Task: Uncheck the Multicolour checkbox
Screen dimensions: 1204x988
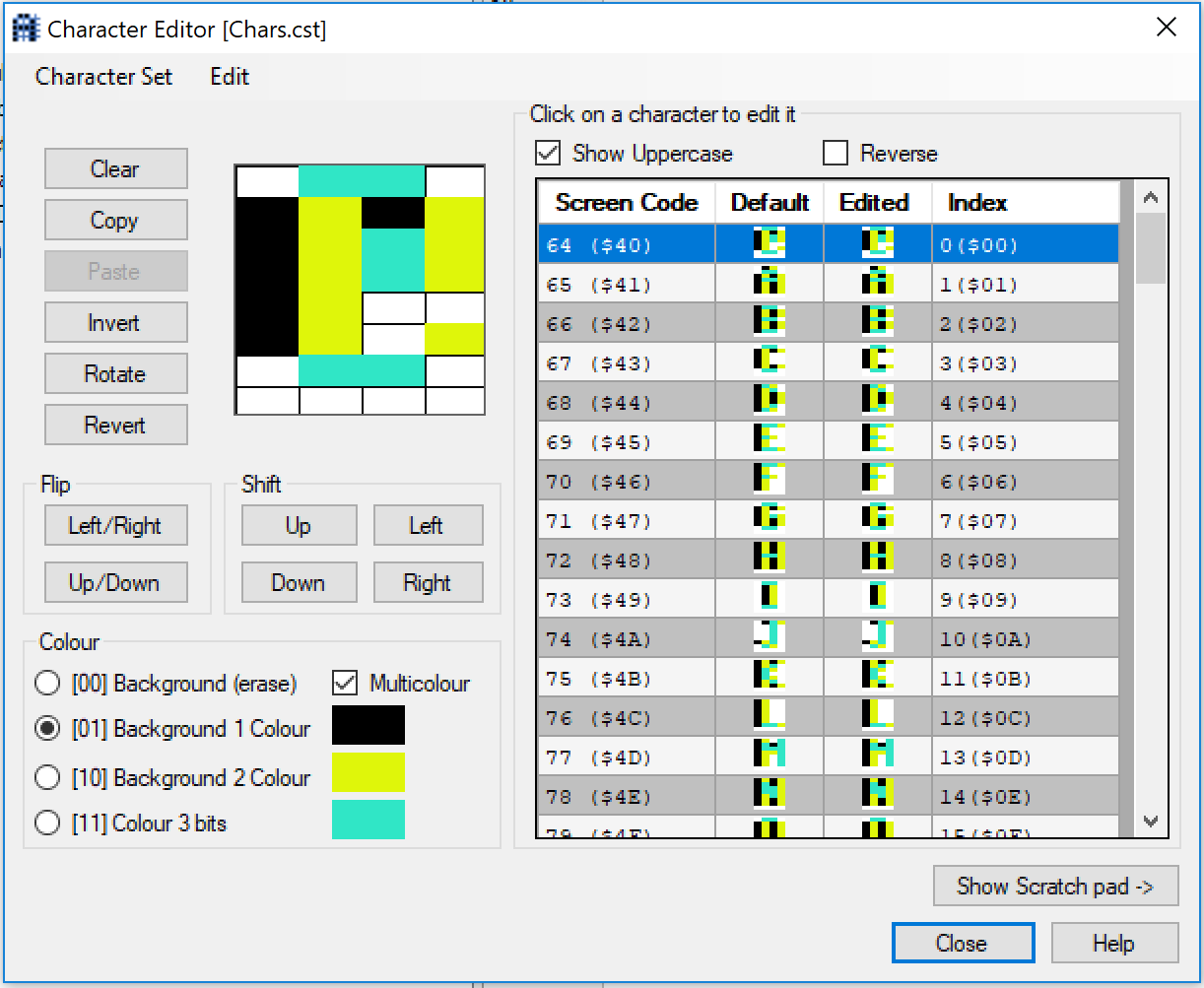Action: coord(345,683)
